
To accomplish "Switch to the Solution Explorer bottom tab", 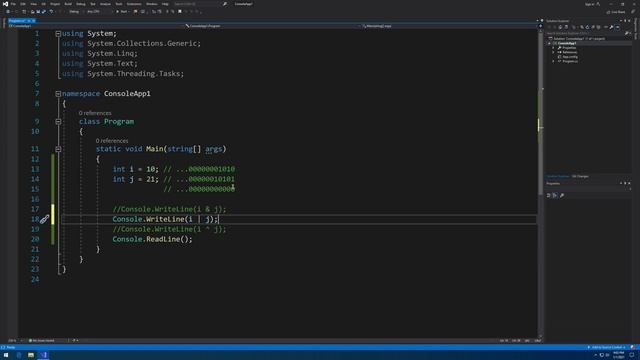I will click(x=558, y=176).
